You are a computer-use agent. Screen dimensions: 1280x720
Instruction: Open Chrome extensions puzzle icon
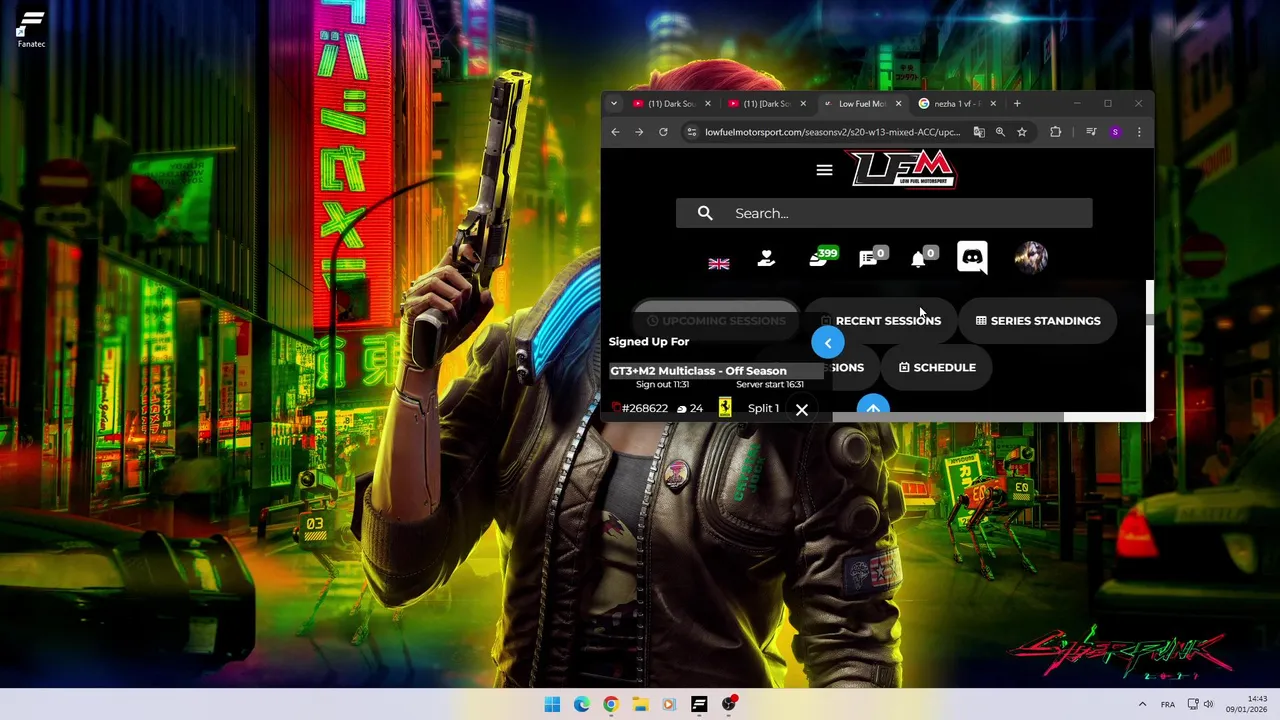click(1055, 132)
